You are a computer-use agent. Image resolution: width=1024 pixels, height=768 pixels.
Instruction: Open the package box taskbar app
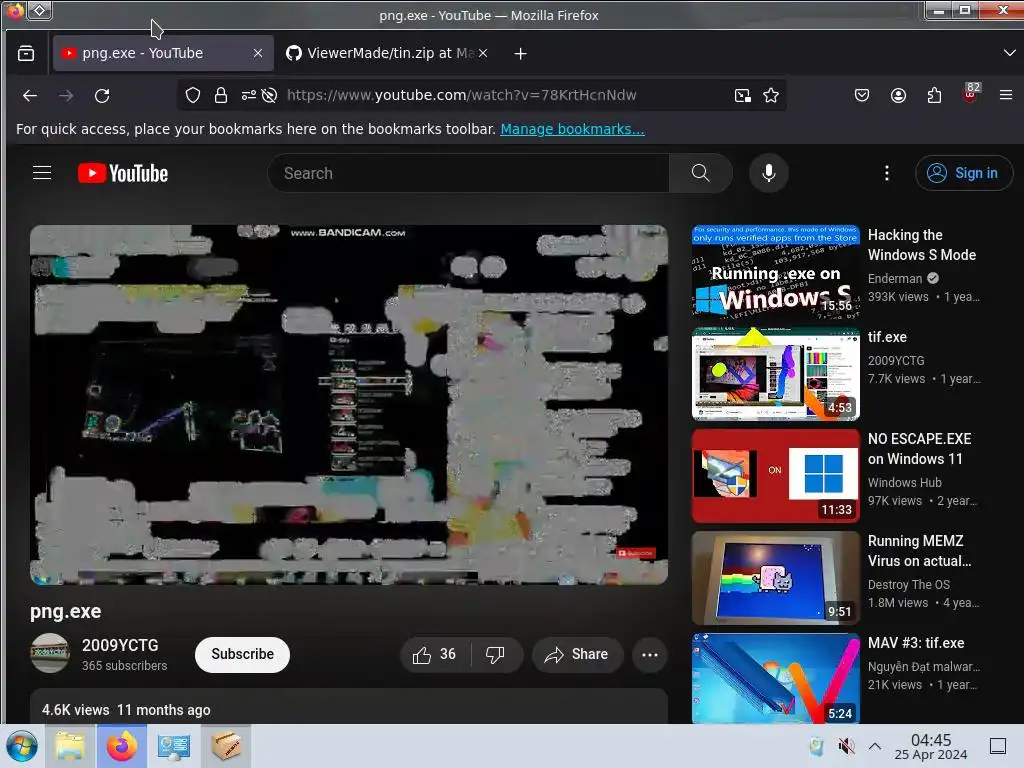[x=226, y=746]
